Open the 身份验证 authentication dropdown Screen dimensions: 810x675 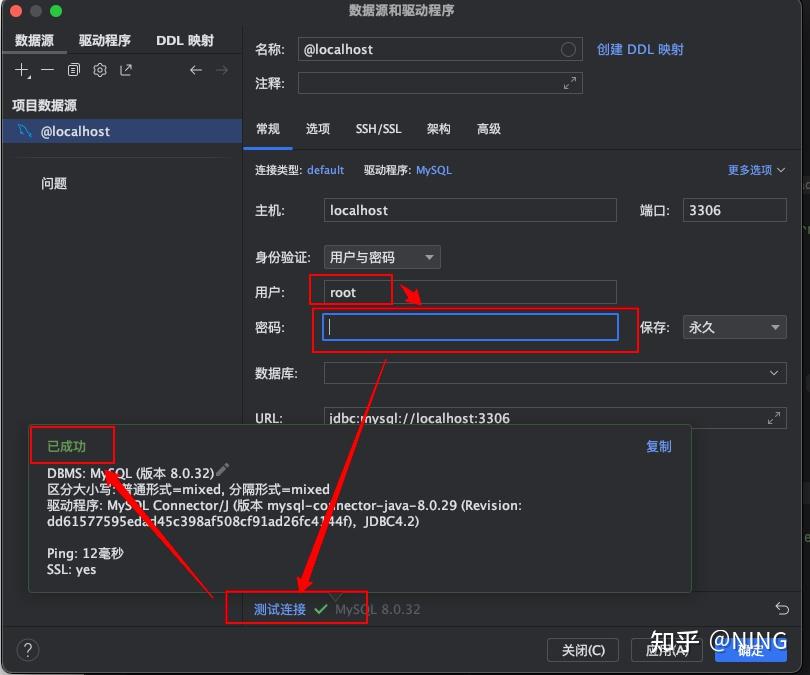381,257
